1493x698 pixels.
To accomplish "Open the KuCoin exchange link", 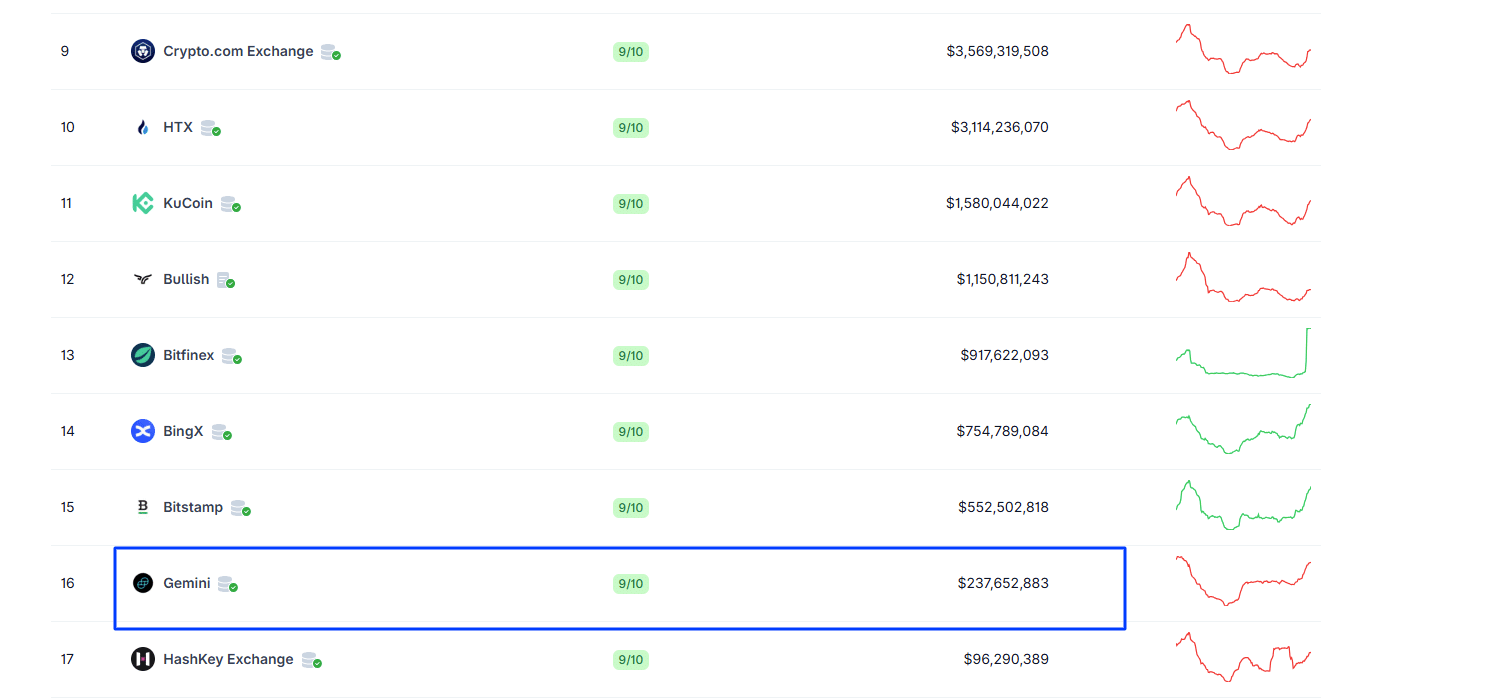I will point(188,203).
